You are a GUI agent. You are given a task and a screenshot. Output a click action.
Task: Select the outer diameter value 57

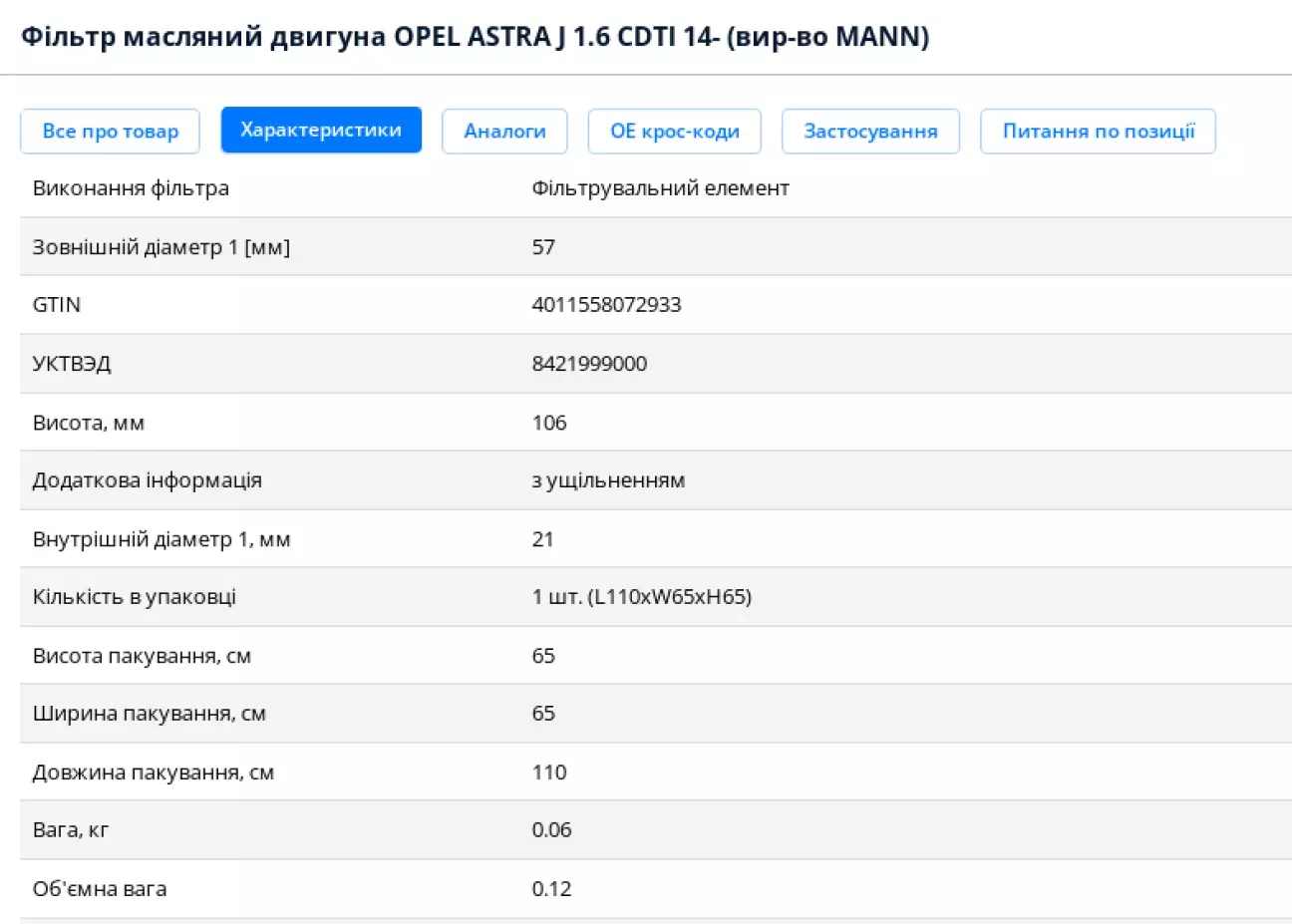point(543,247)
